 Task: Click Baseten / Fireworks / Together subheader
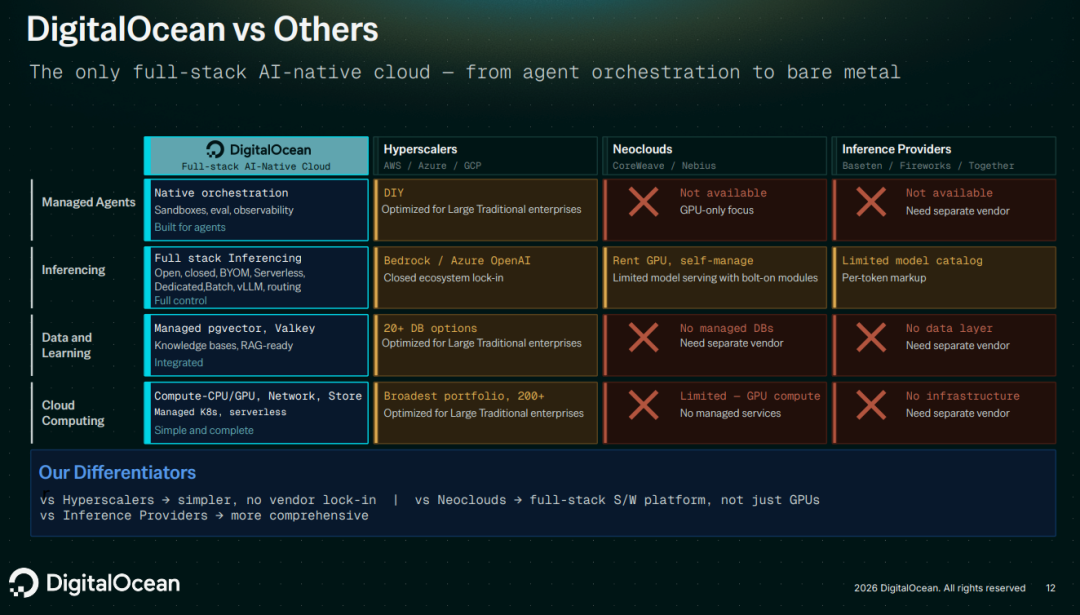click(x=928, y=166)
